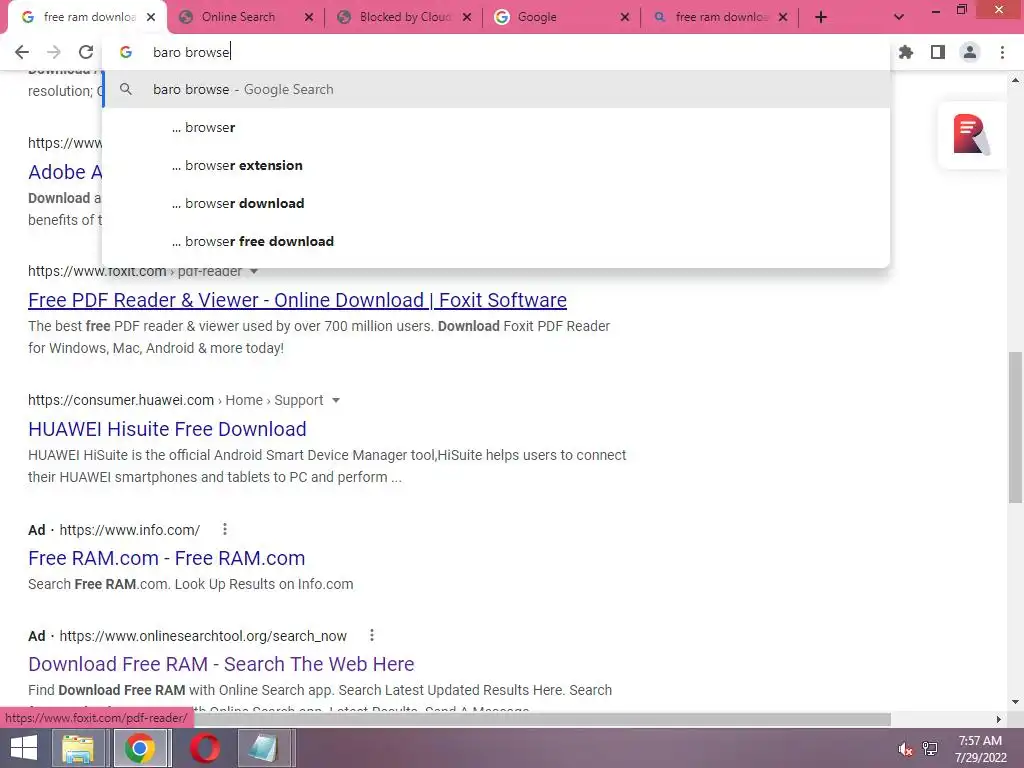Screen dimensions: 1024x768
Task: Open a new tab with the plus button
Action: point(821,18)
